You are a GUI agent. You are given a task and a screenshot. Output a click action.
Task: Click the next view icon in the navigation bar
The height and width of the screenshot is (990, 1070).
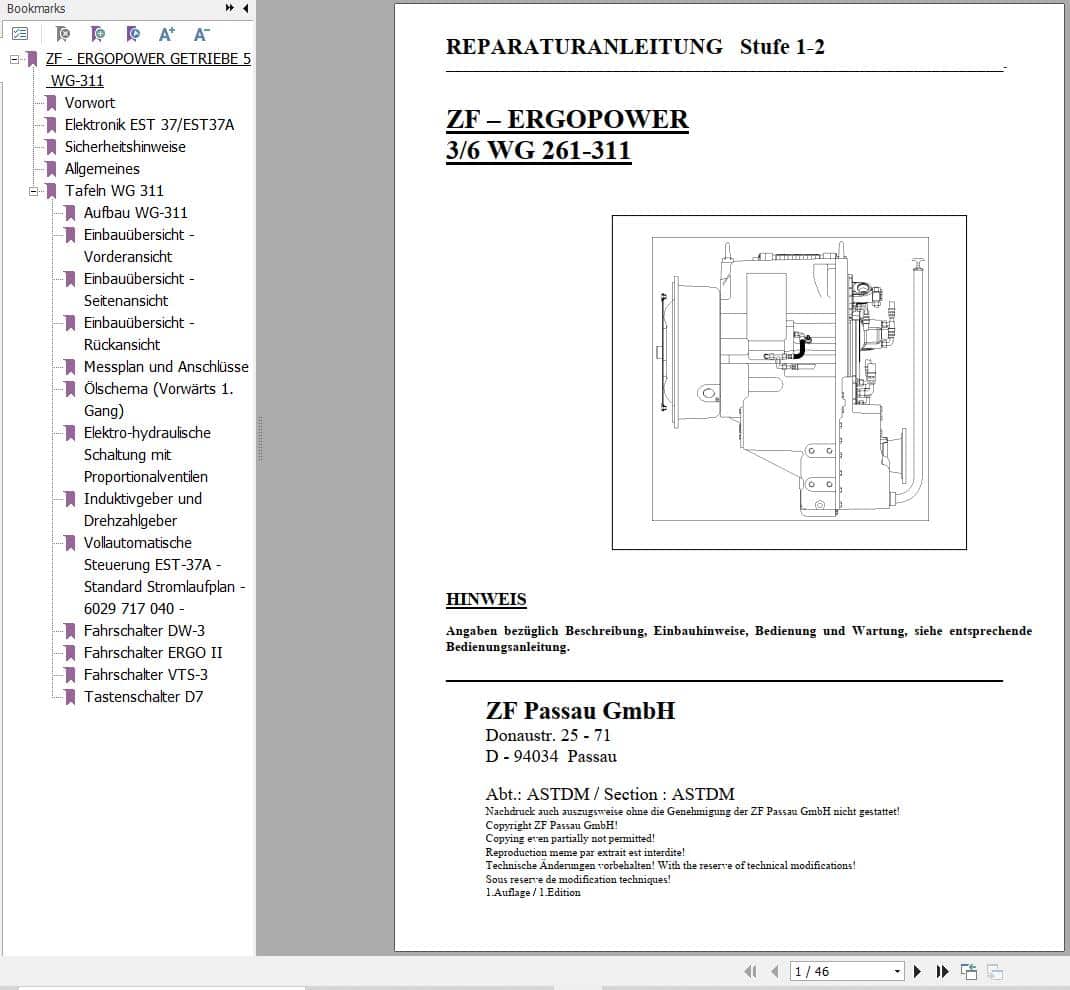(x=995, y=971)
